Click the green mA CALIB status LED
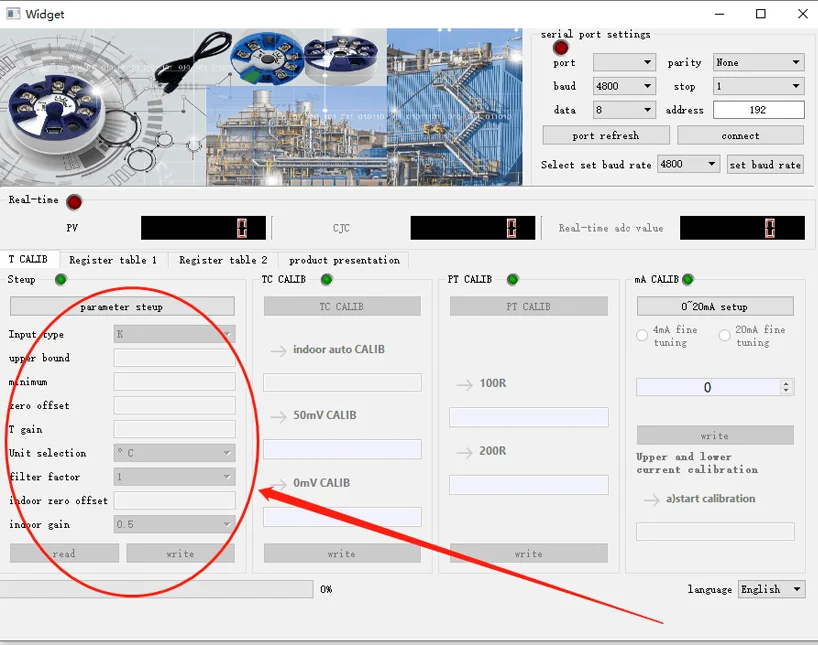Viewport: 818px width, 645px height. [x=688, y=280]
